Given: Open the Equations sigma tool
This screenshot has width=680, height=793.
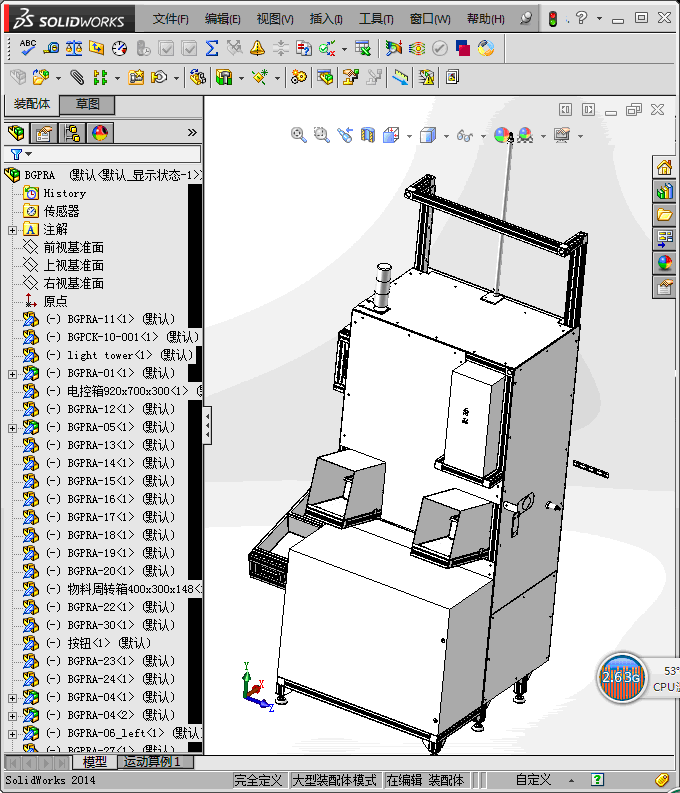Looking at the screenshot, I should coord(212,49).
